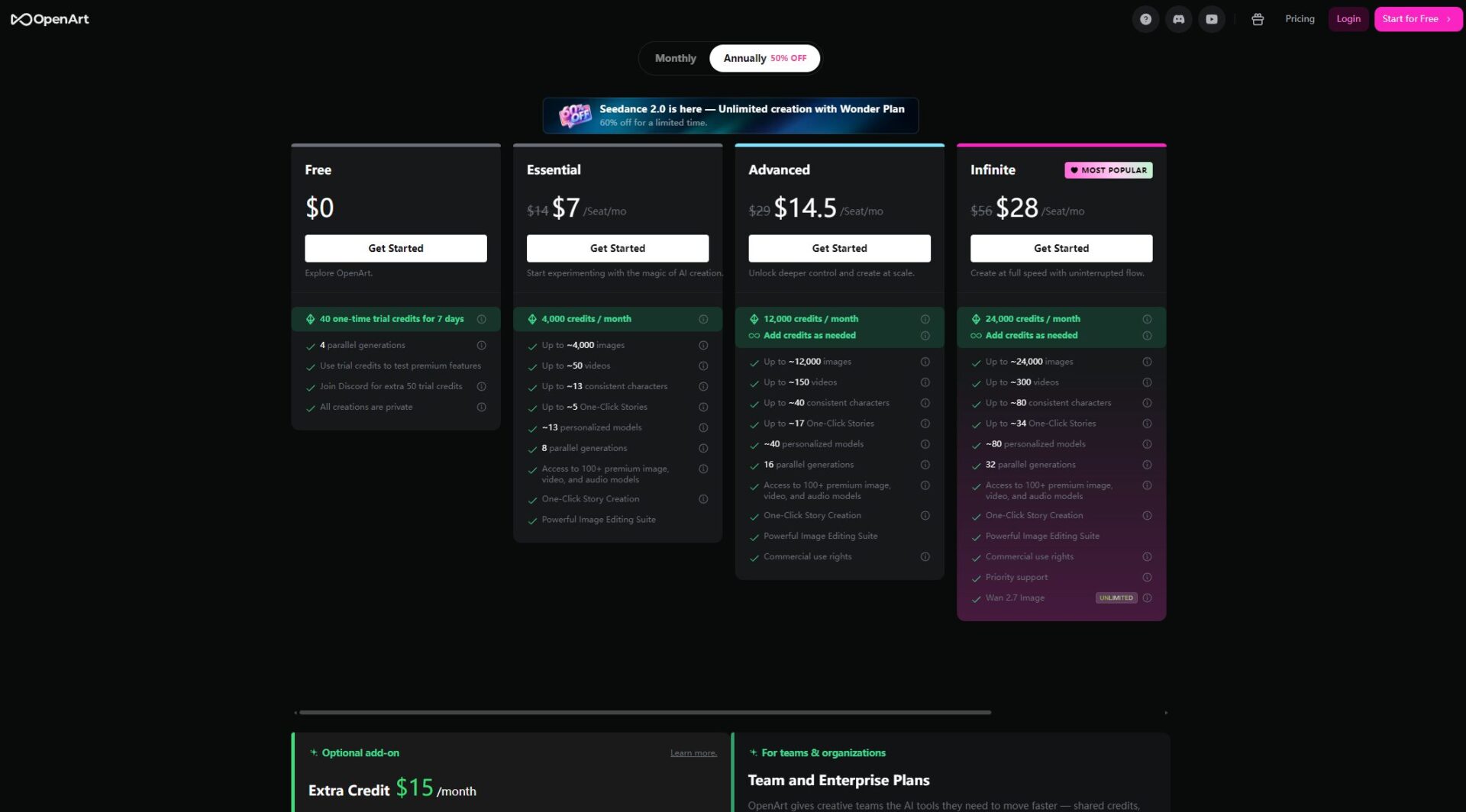Open the Discord community icon
Viewport: 1466px width, 812px height.
1178,19
